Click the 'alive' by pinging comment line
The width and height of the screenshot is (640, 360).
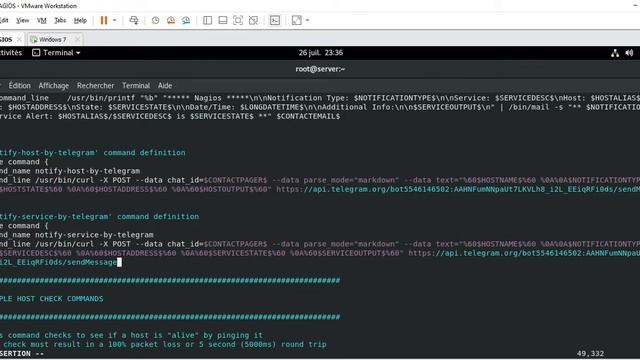[x=131, y=335]
